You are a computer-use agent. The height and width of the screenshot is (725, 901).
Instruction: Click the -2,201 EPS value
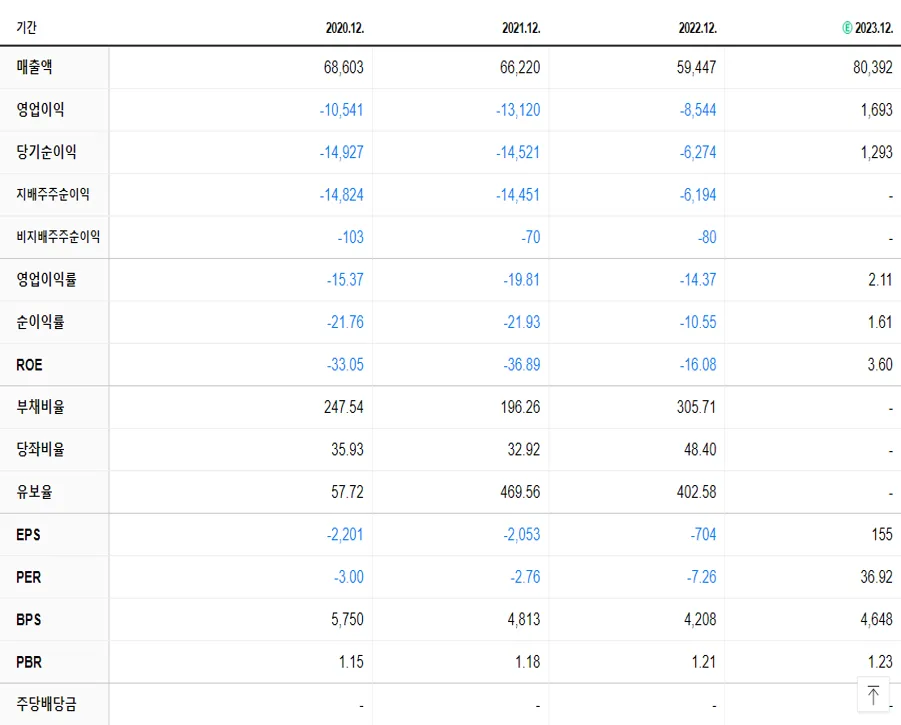coord(345,535)
